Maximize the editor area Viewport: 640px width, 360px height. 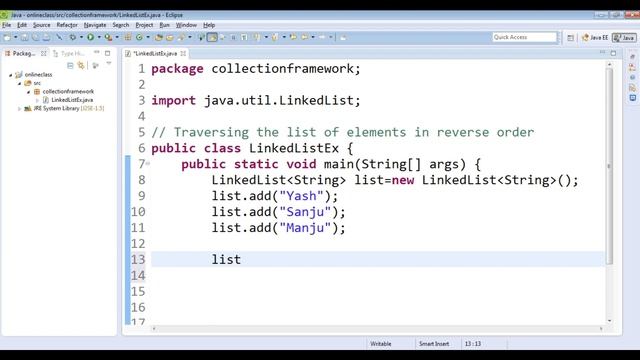coord(613,53)
